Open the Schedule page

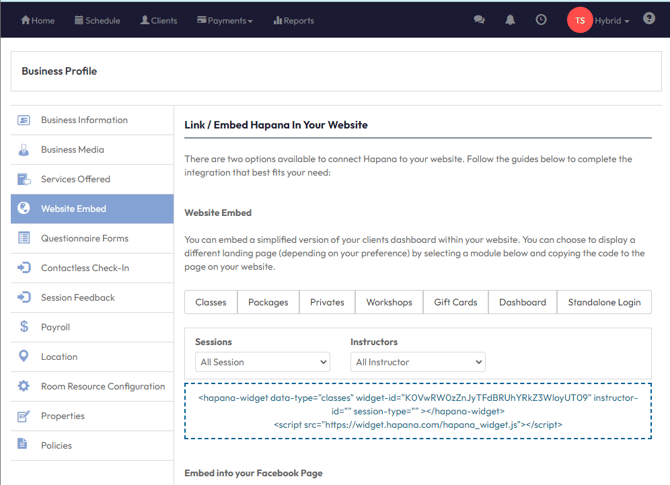point(96,20)
